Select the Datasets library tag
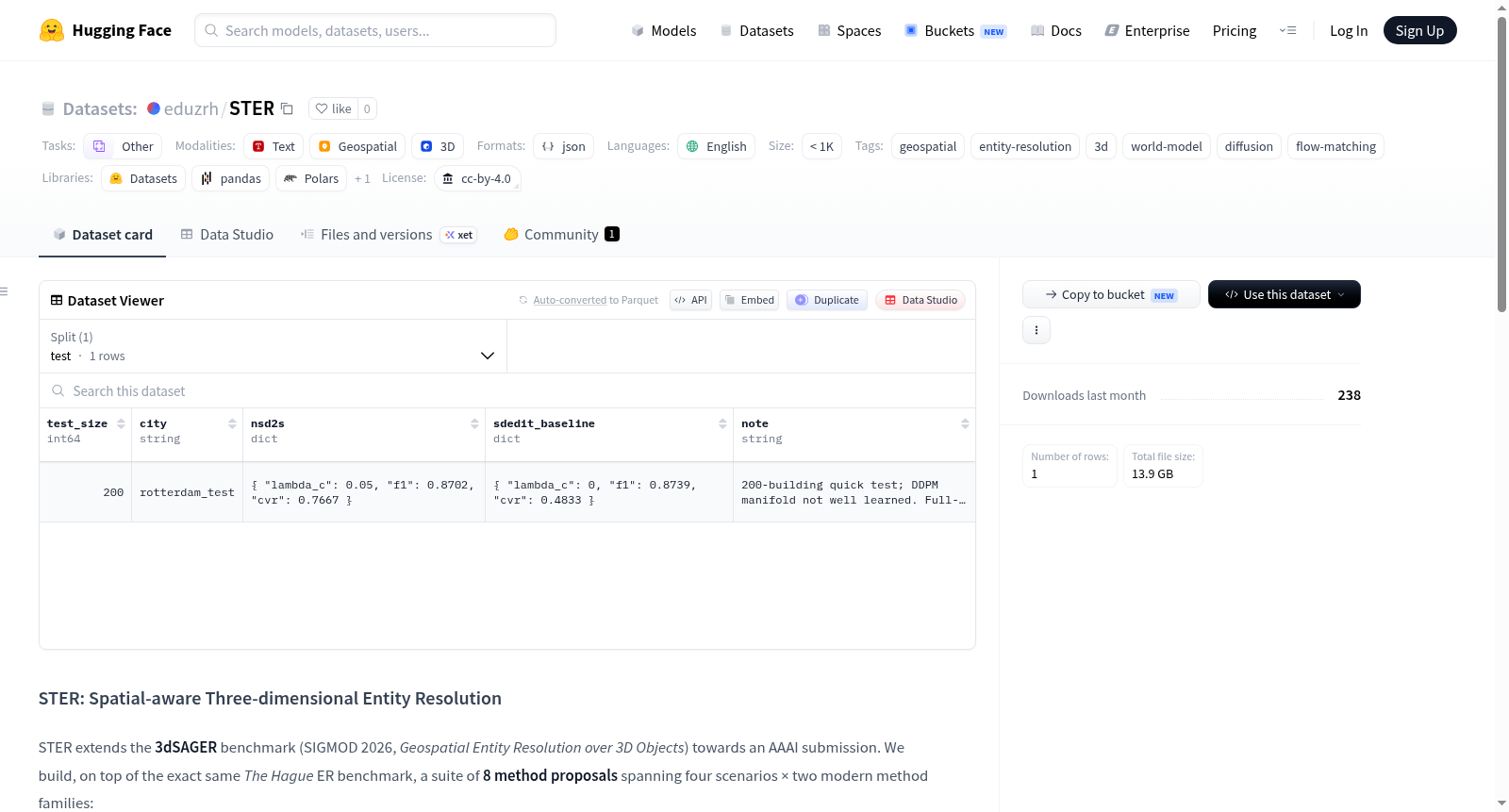This screenshot has height=812, width=1509. pos(143,178)
